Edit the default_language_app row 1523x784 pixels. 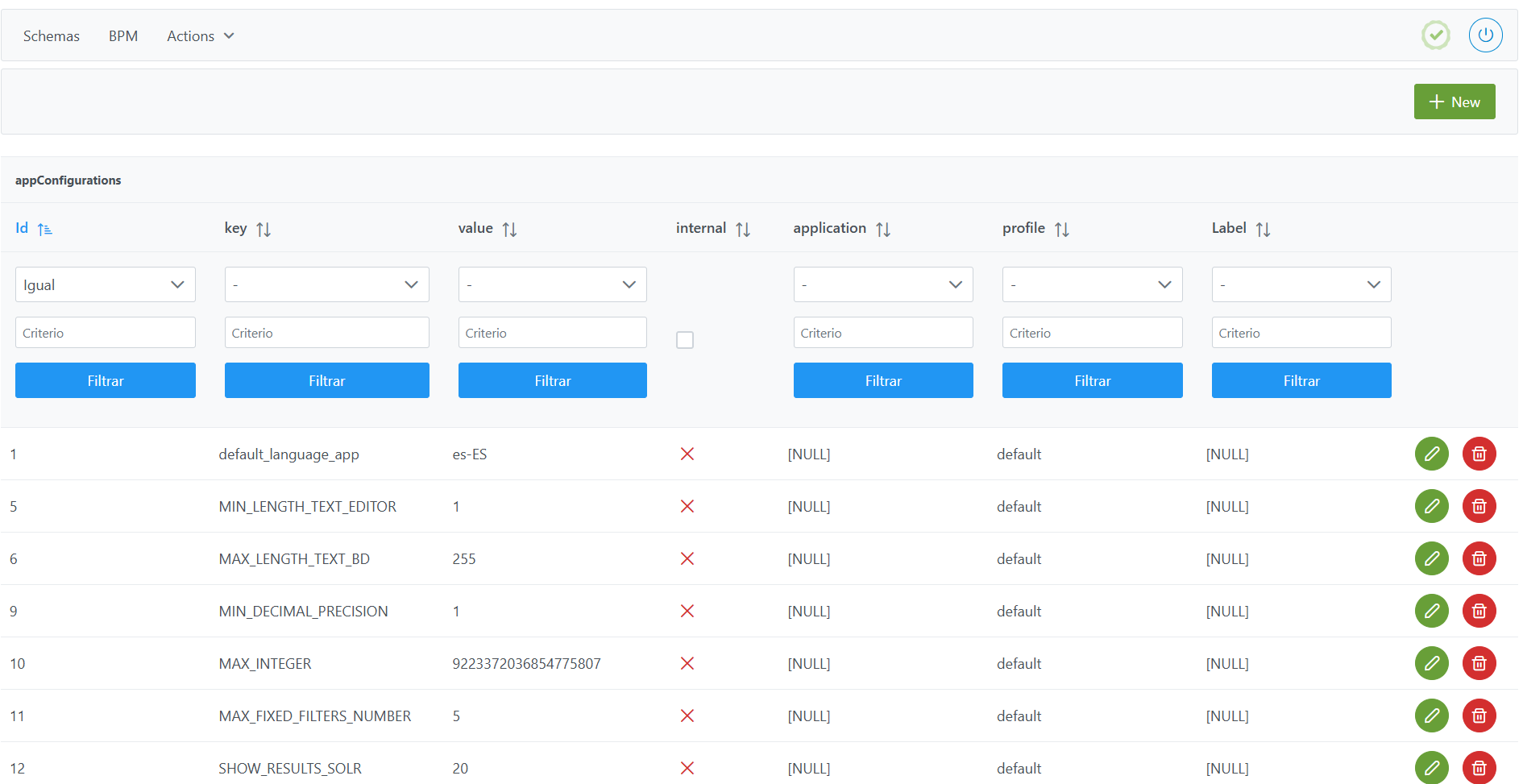pyautogui.click(x=1431, y=454)
